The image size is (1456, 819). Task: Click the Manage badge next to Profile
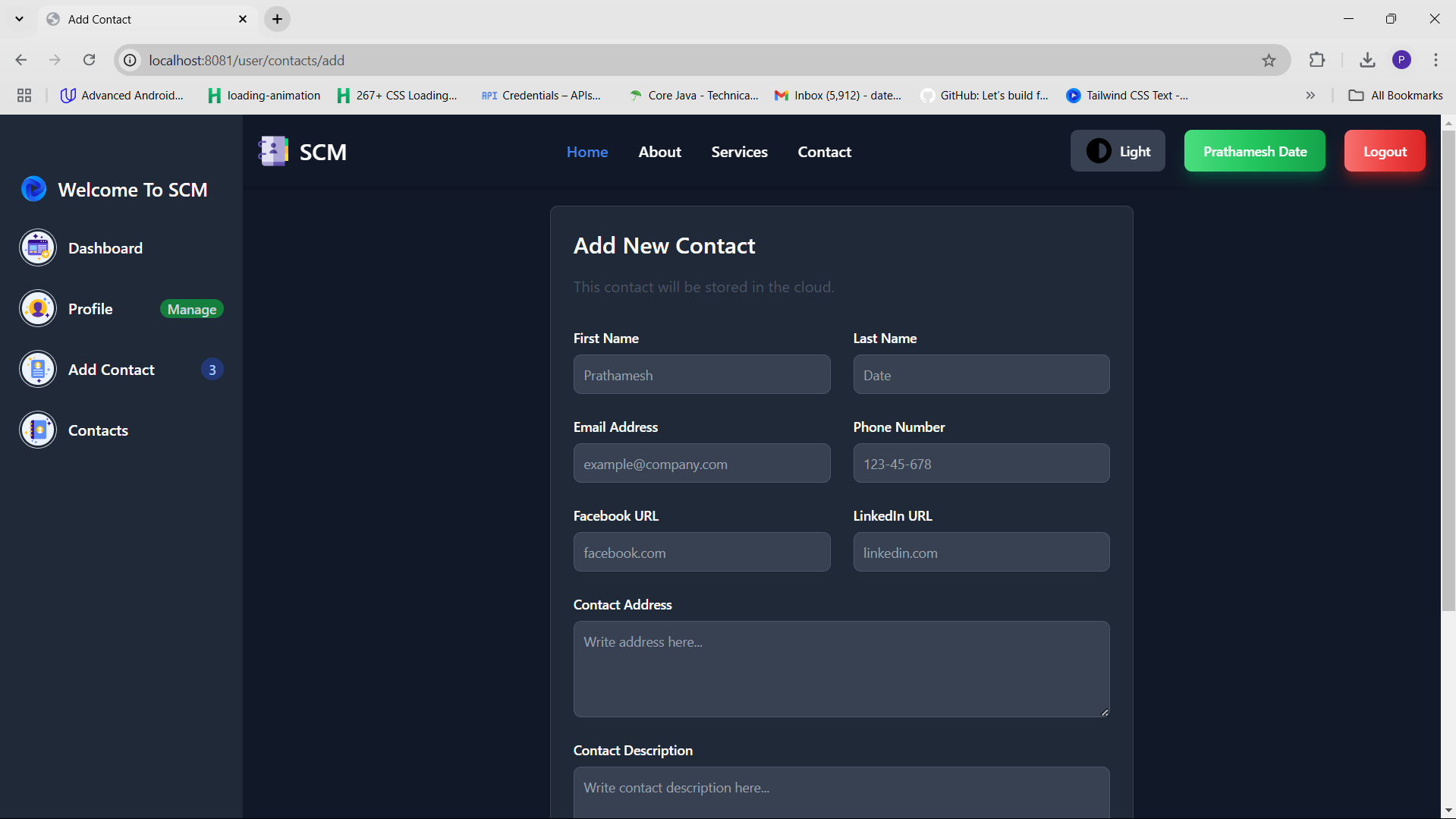(192, 309)
